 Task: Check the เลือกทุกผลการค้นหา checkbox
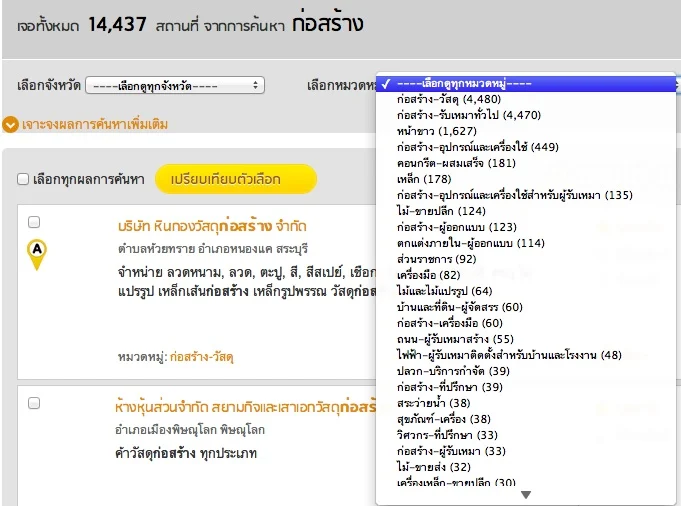23,179
